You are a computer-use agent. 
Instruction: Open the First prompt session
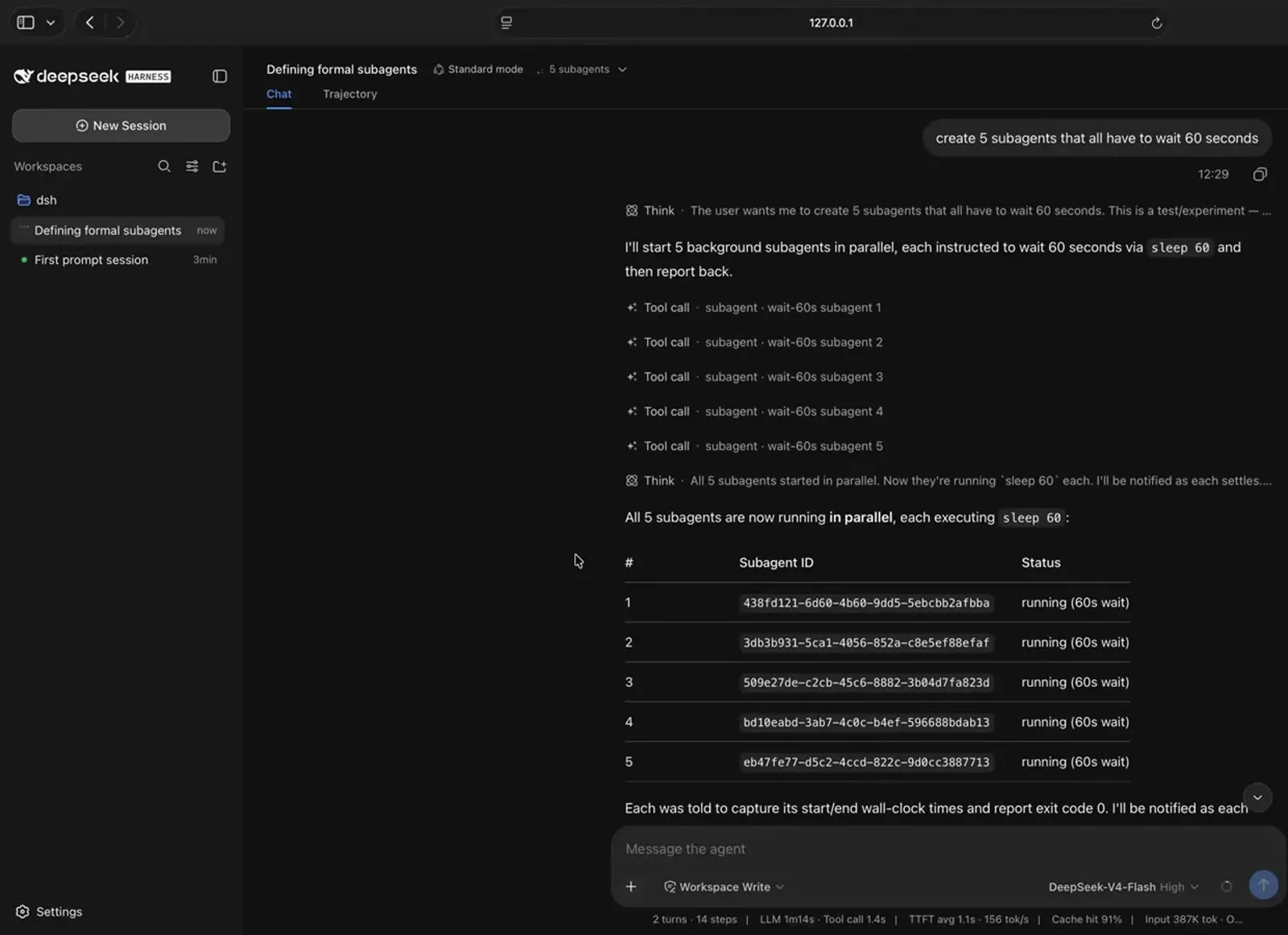tap(118, 260)
